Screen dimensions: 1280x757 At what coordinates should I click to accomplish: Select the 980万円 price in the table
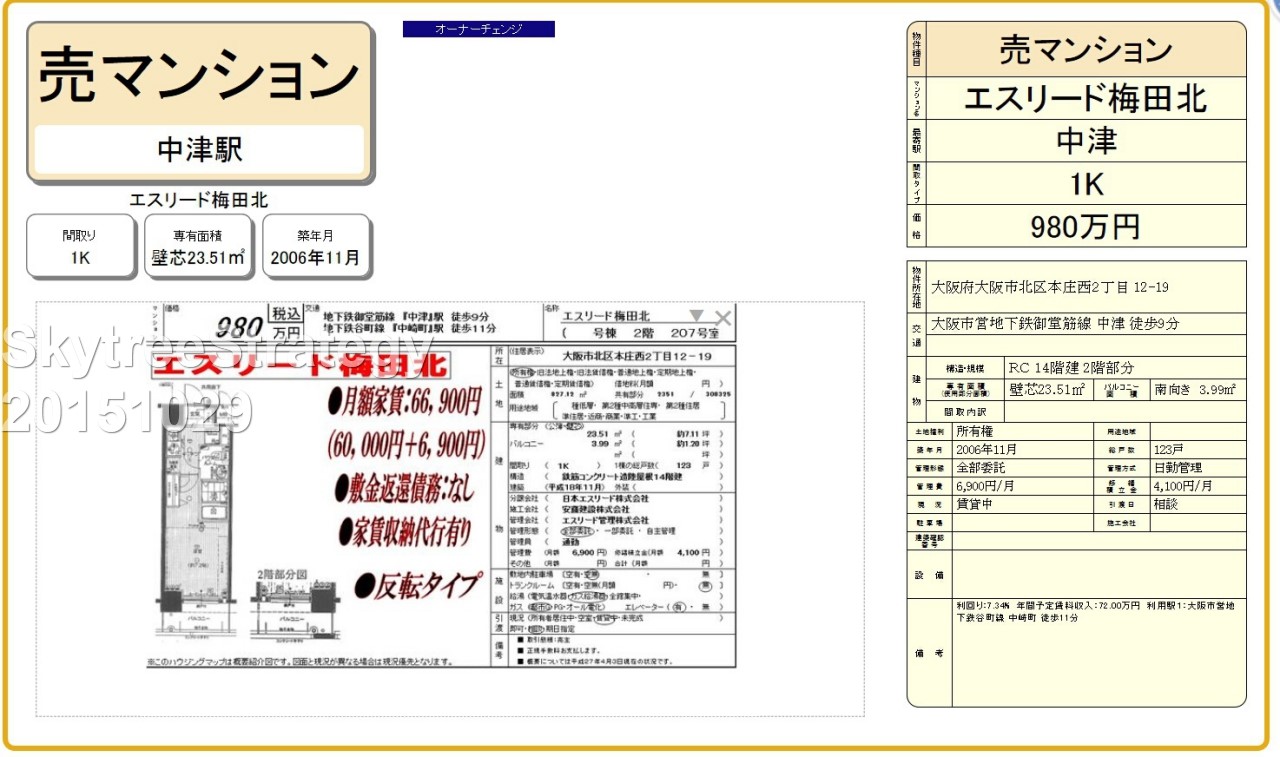pos(1085,227)
